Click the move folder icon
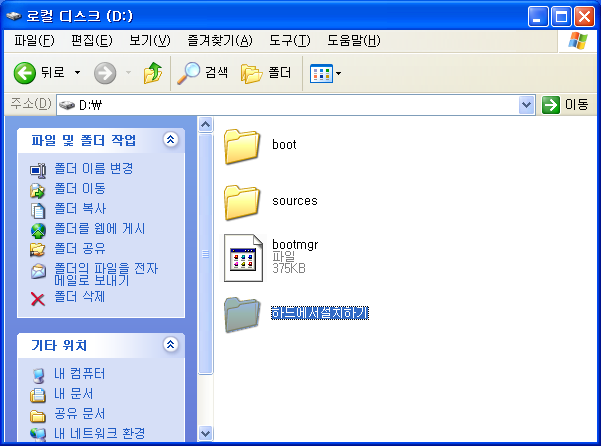Viewport: 601px width, 446px height. pyautogui.click(x=38, y=190)
